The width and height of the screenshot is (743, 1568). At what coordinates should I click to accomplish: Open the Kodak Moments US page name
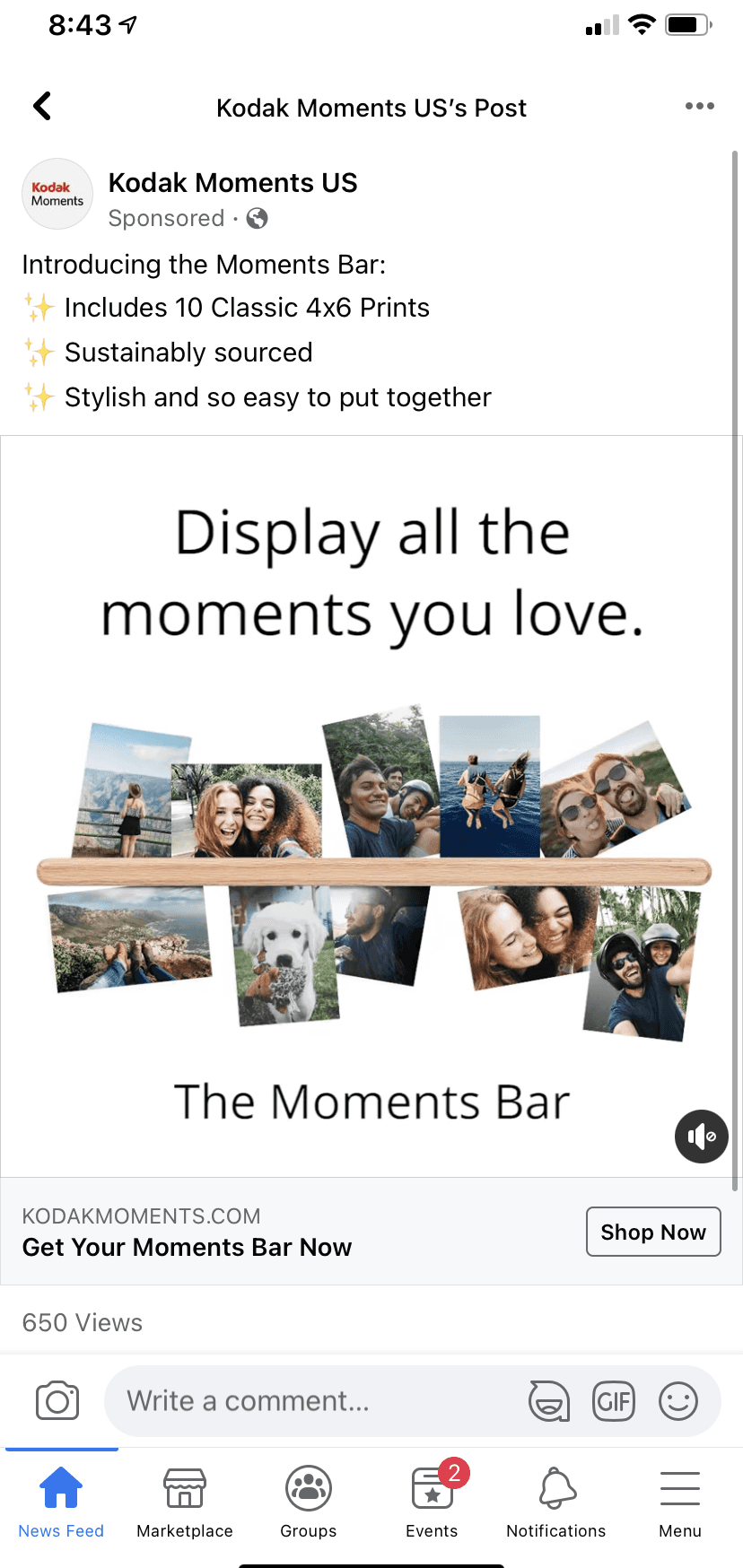(232, 183)
